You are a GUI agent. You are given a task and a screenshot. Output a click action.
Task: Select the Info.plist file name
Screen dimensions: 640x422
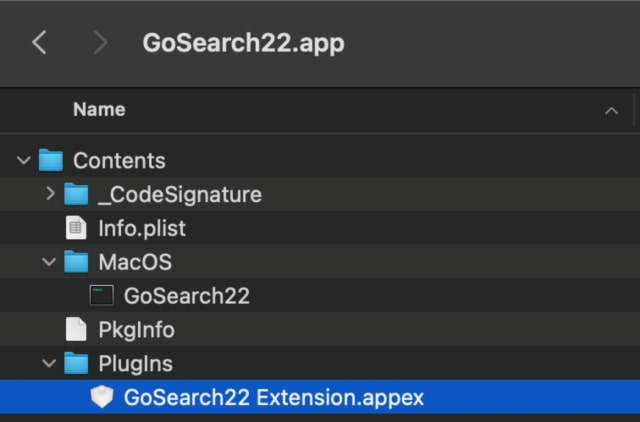pyautogui.click(x=142, y=228)
